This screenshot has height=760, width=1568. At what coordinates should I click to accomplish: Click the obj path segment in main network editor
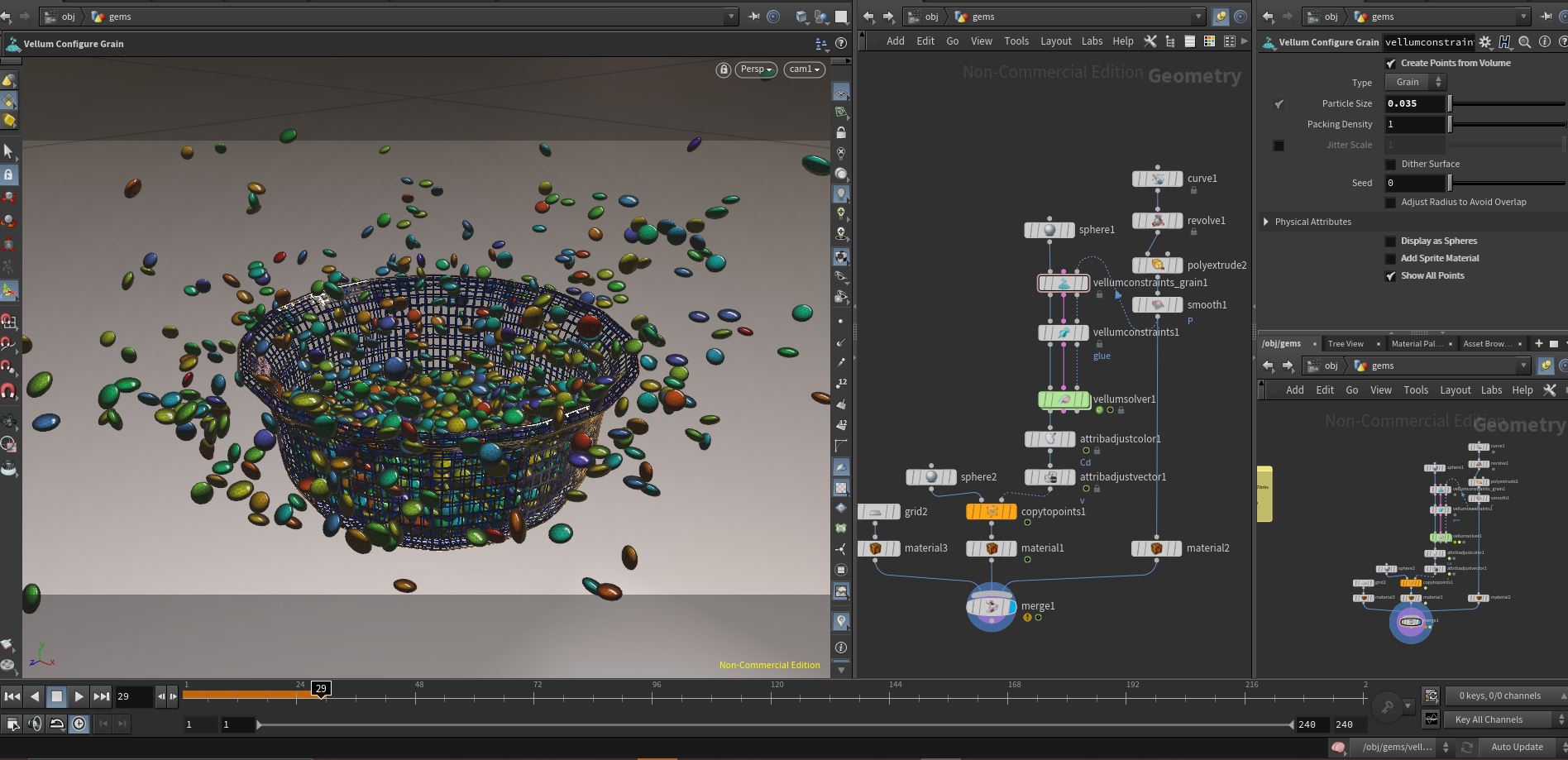924,17
